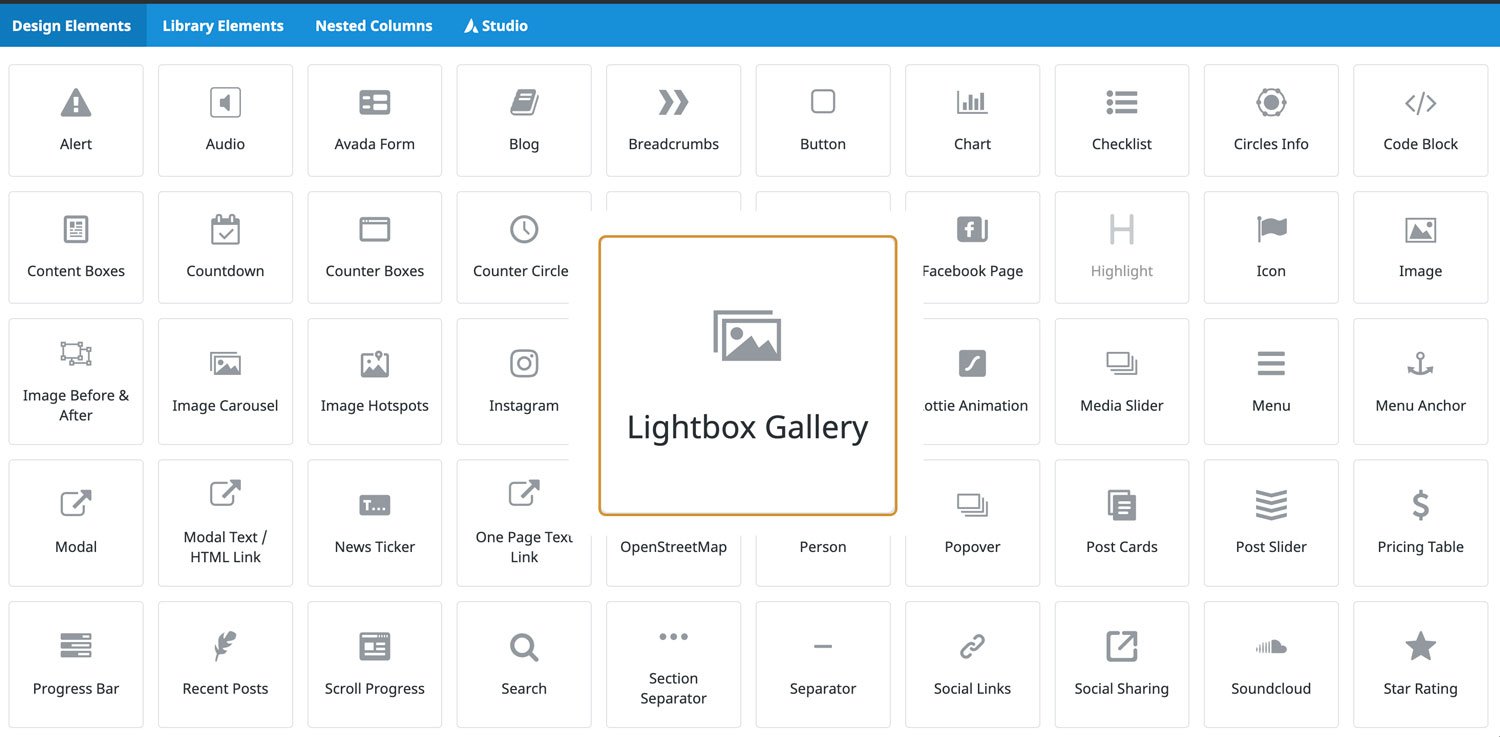Select the Countdown calendar icon
Image resolution: width=1500 pixels, height=737 pixels.
(225, 229)
